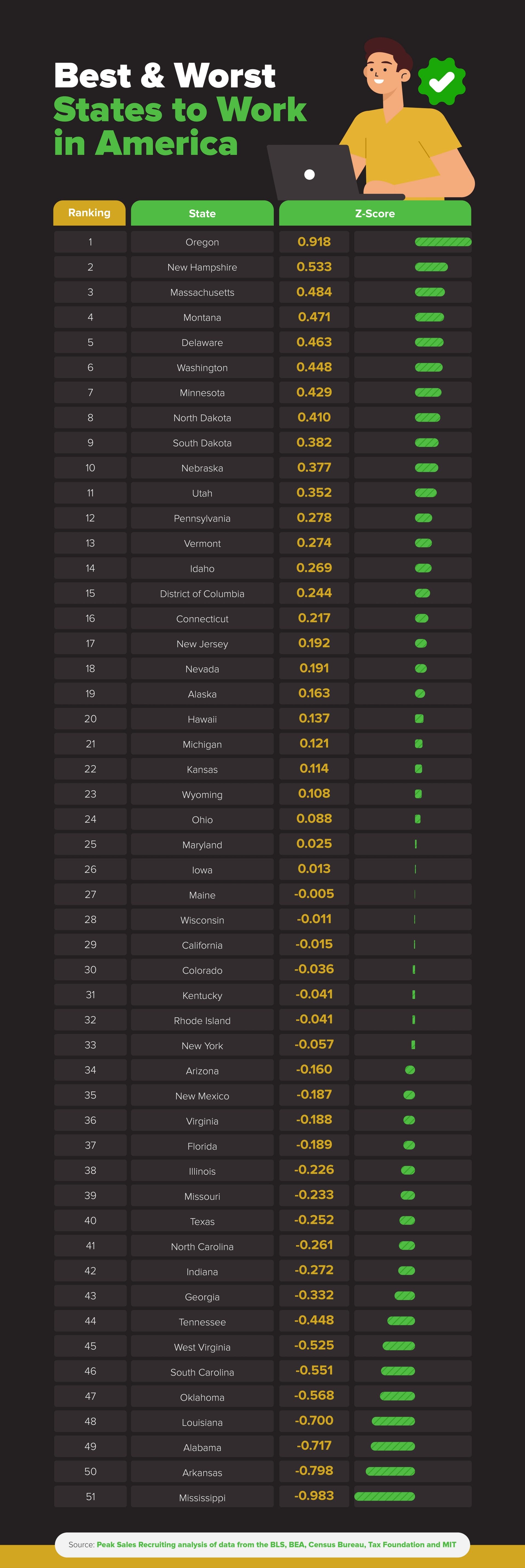Click ranking number 25 cell
The height and width of the screenshot is (1568, 525).
pyautogui.click(x=90, y=844)
